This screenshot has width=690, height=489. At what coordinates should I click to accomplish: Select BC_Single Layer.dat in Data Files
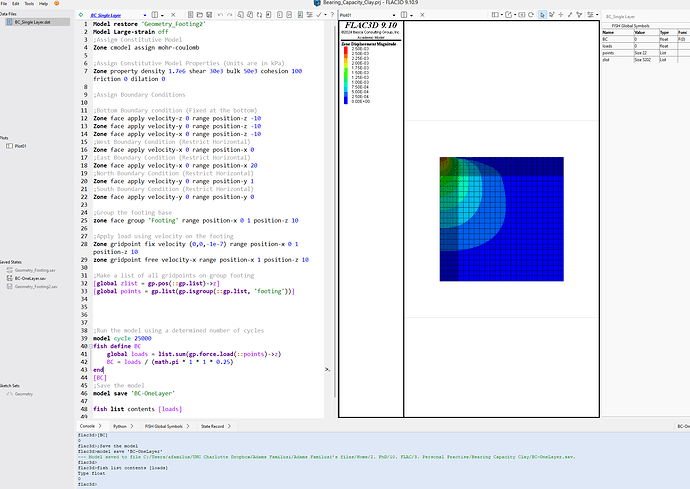tap(37, 22)
